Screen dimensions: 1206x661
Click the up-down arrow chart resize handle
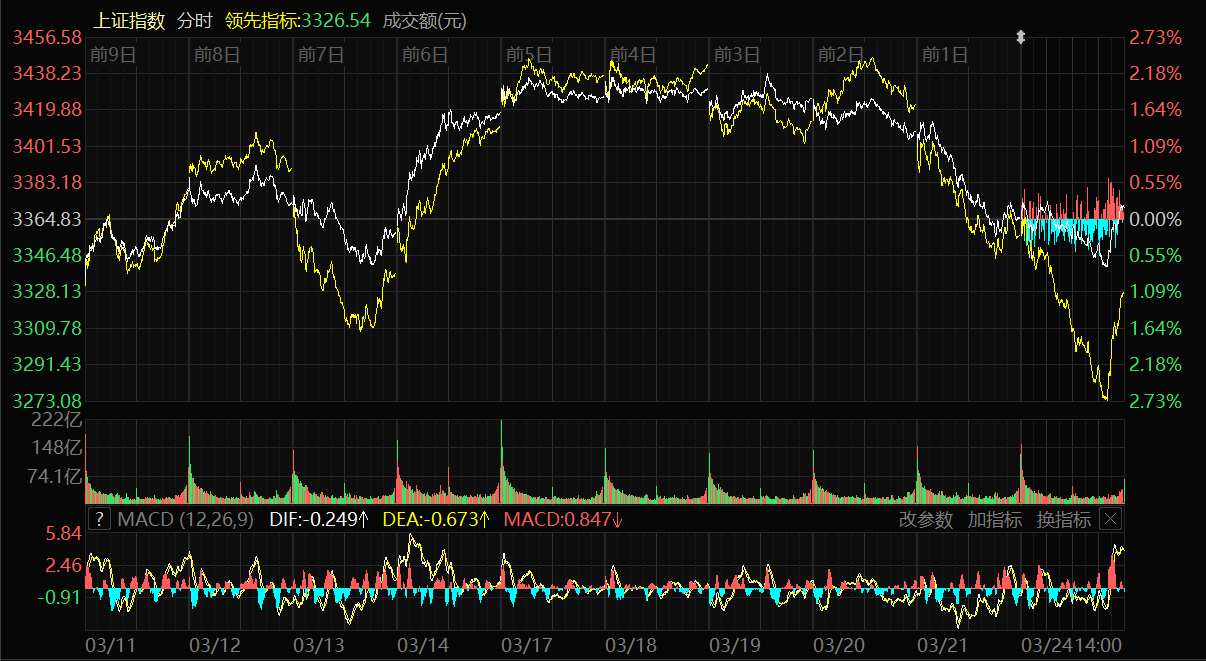click(1021, 37)
